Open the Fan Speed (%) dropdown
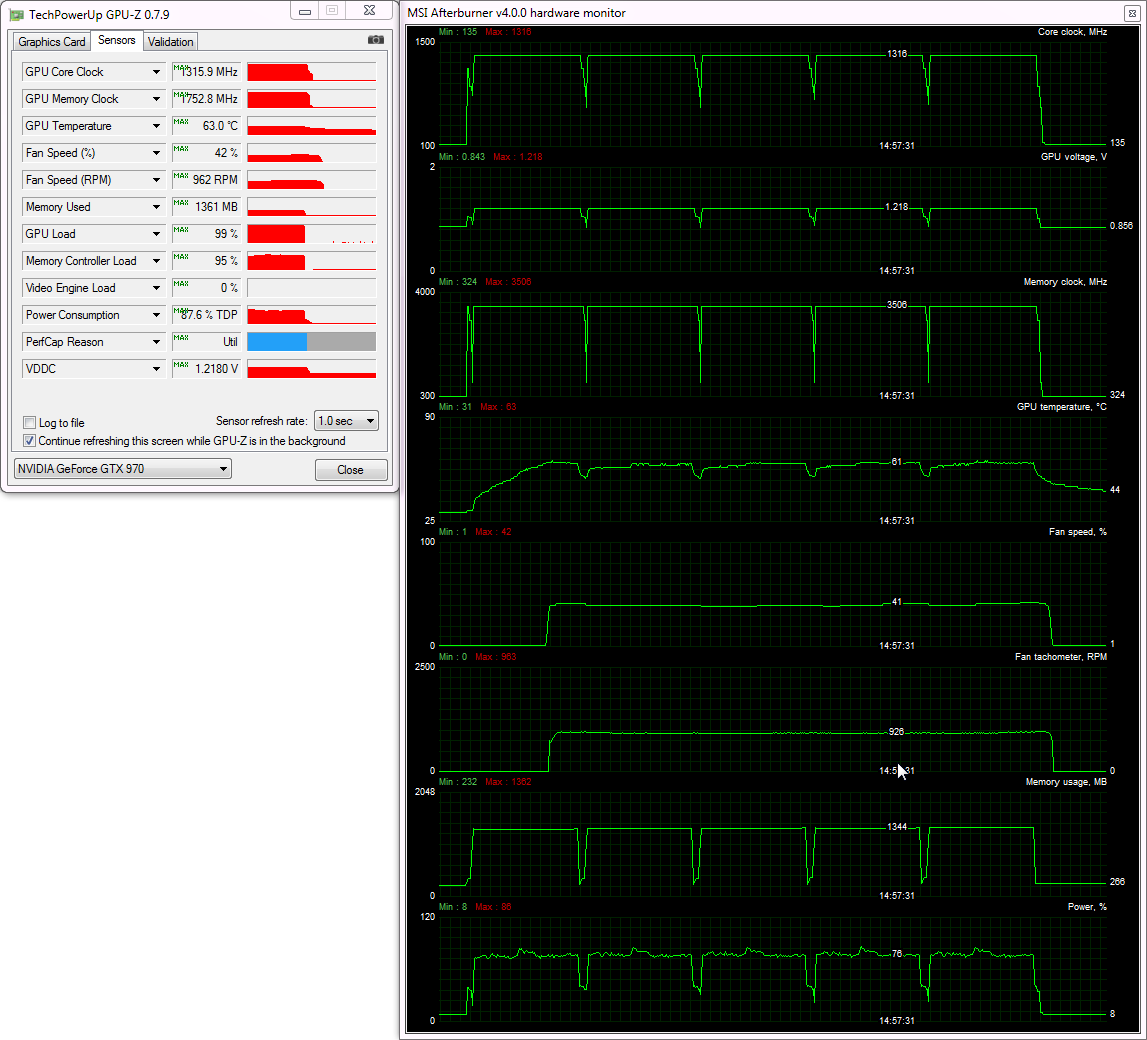Viewport: 1147px width, 1040px height. (x=156, y=153)
